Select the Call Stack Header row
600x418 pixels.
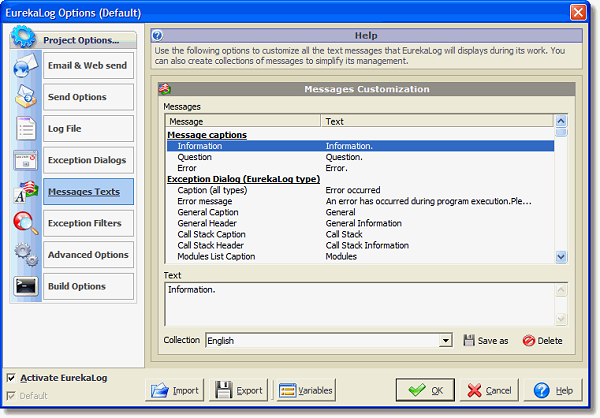360,245
